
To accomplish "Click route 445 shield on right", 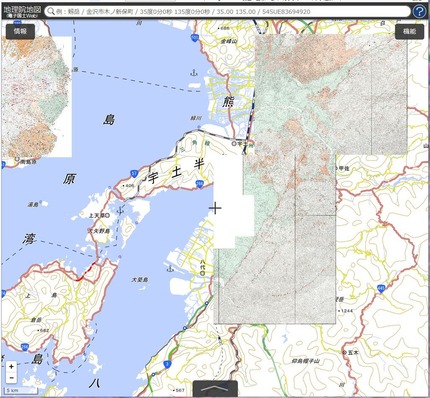I will coord(381,289).
